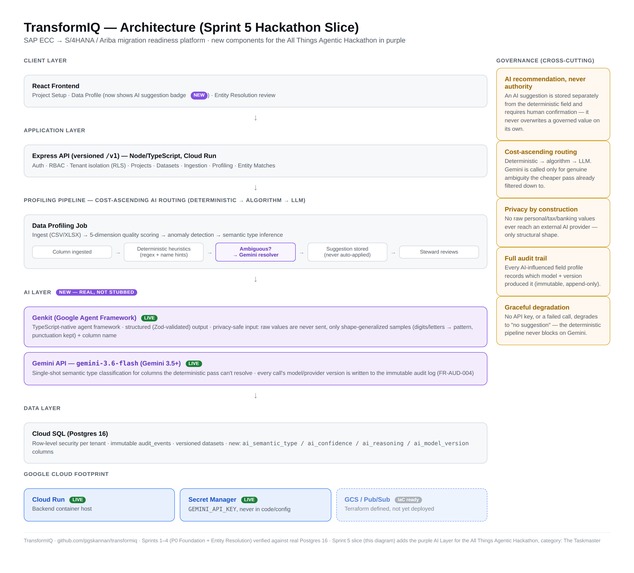Click the "AI LAYER" section label

(37, 292)
